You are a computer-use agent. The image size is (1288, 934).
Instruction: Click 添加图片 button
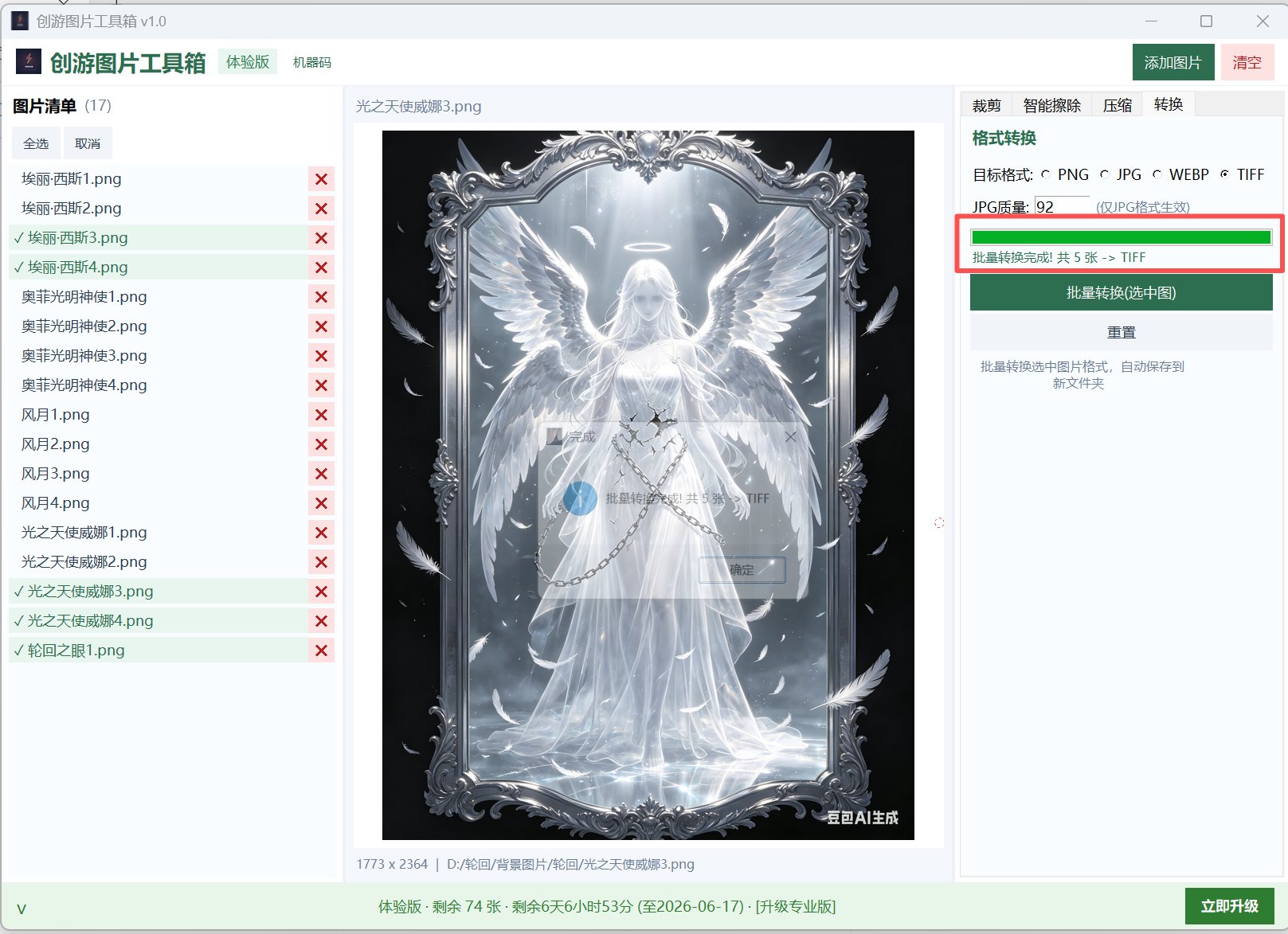point(1173,62)
